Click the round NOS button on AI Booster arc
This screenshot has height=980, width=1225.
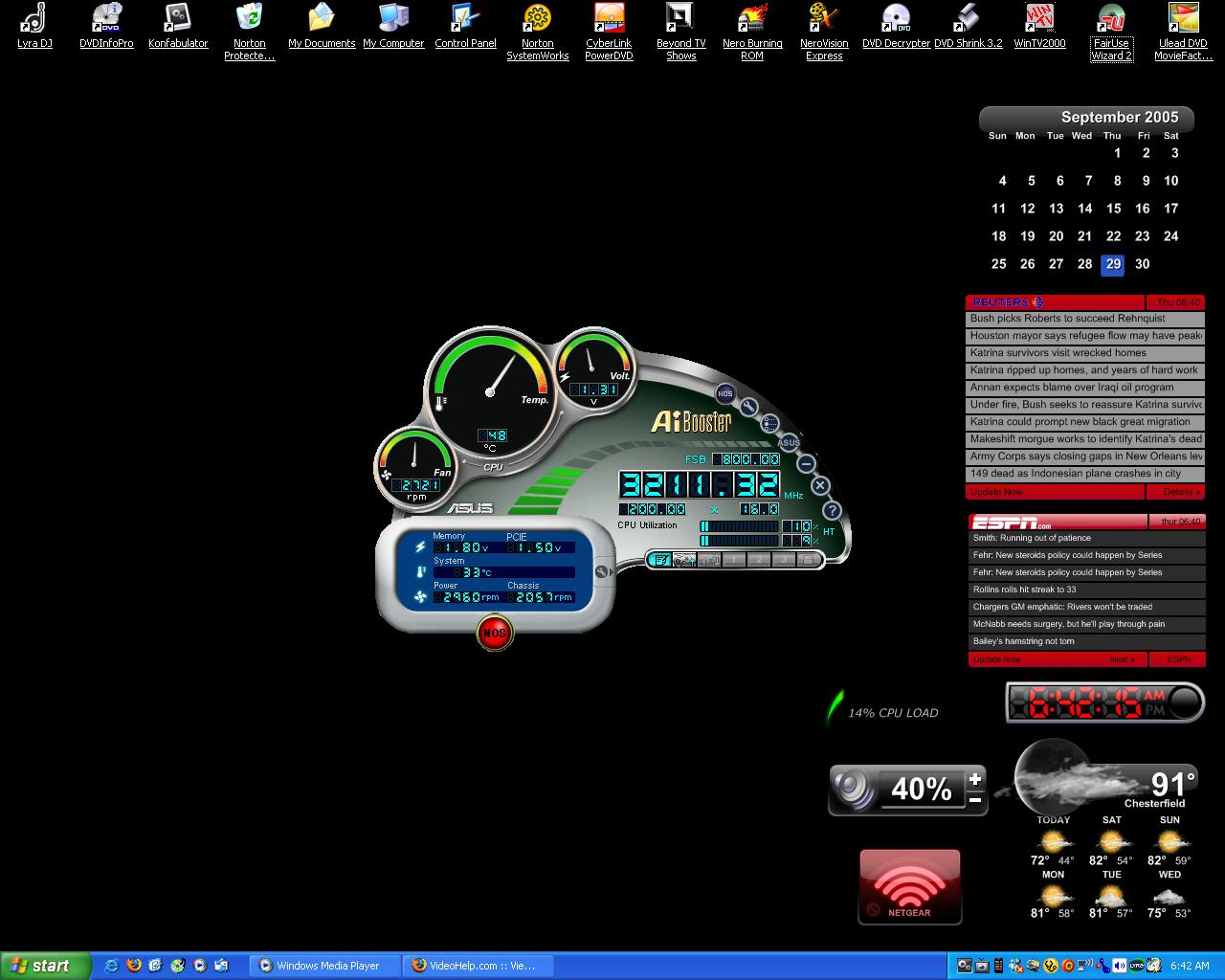[x=724, y=393]
